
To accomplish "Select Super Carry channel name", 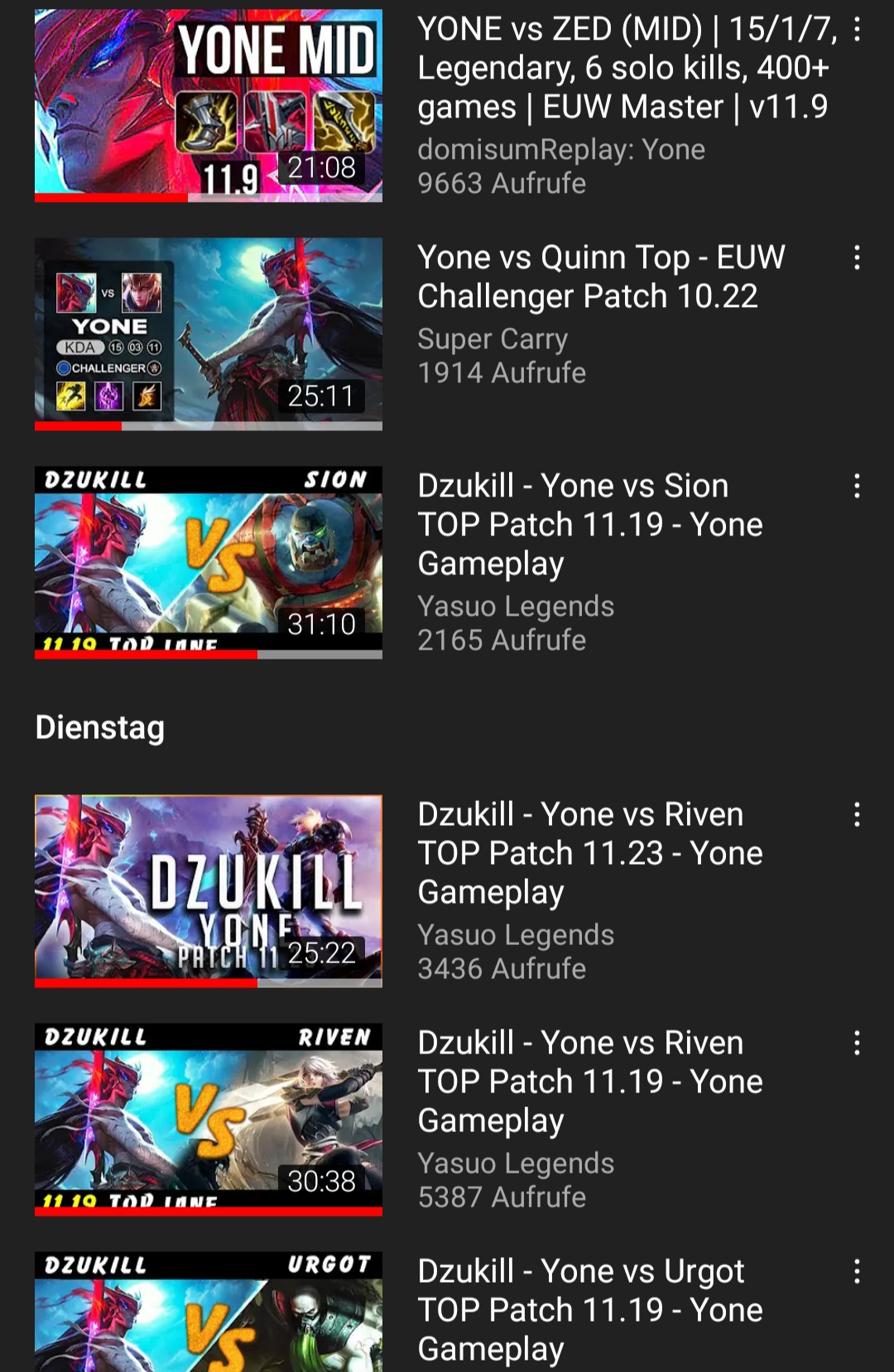I will (493, 339).
